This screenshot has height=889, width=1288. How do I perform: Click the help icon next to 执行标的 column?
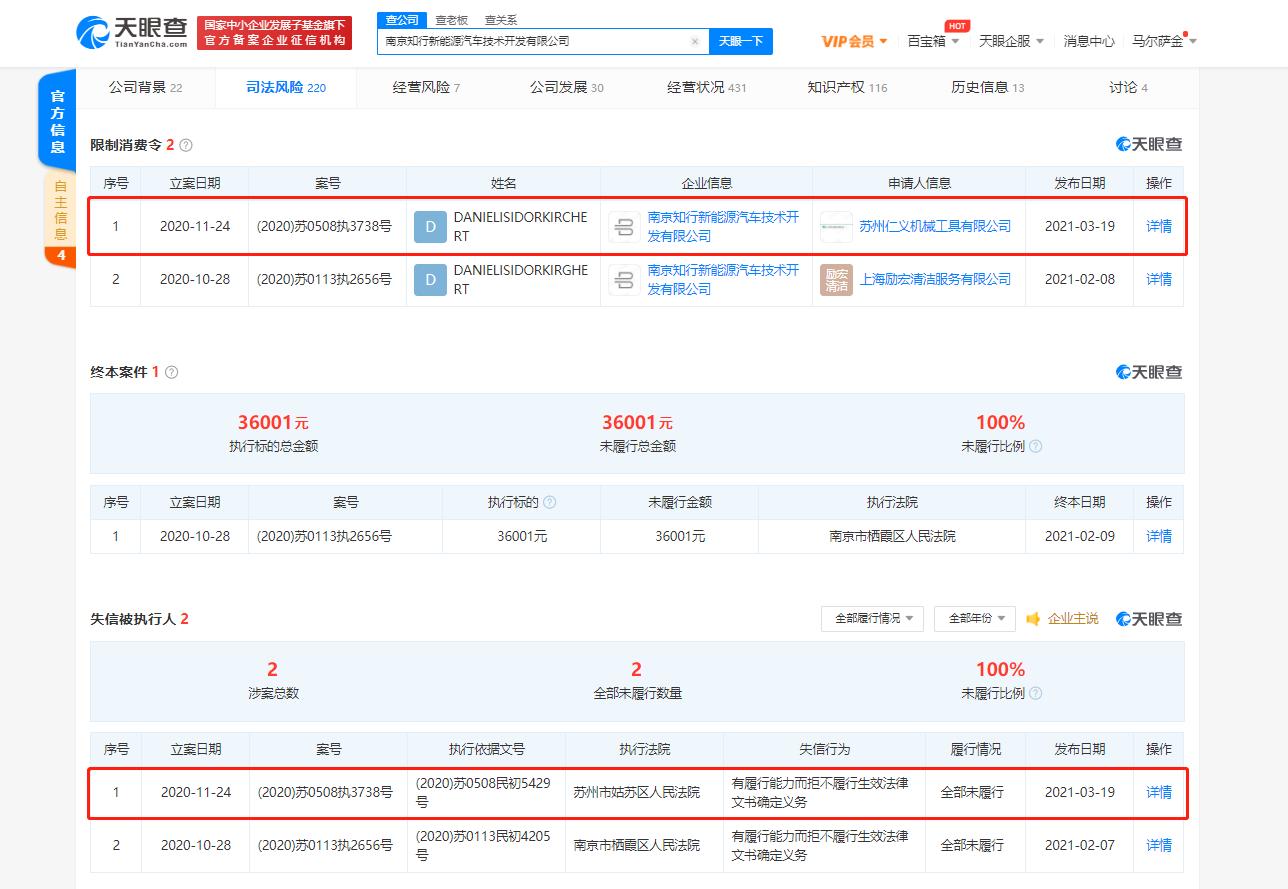click(x=550, y=502)
